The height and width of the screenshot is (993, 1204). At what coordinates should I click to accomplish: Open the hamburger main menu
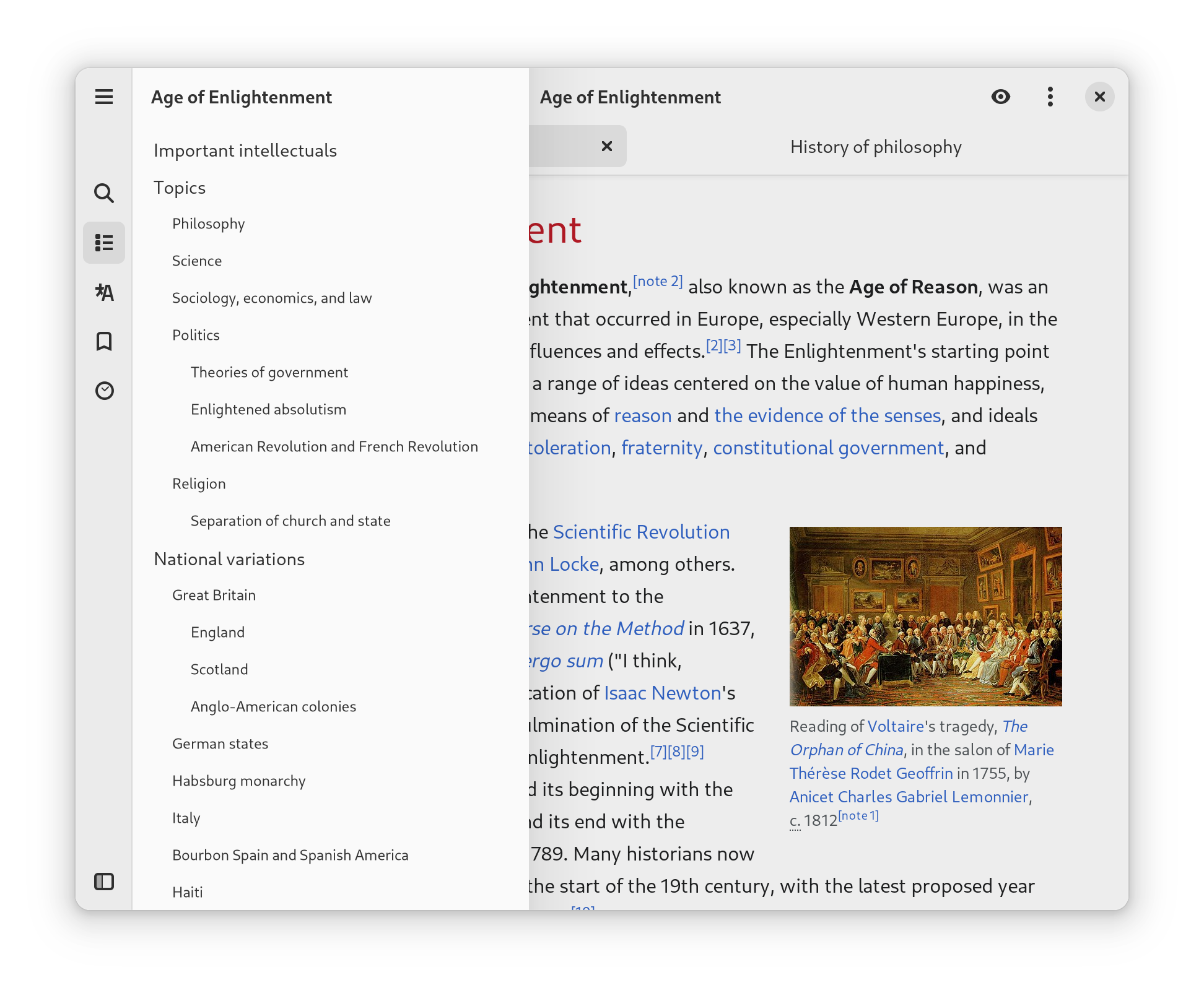tap(104, 97)
